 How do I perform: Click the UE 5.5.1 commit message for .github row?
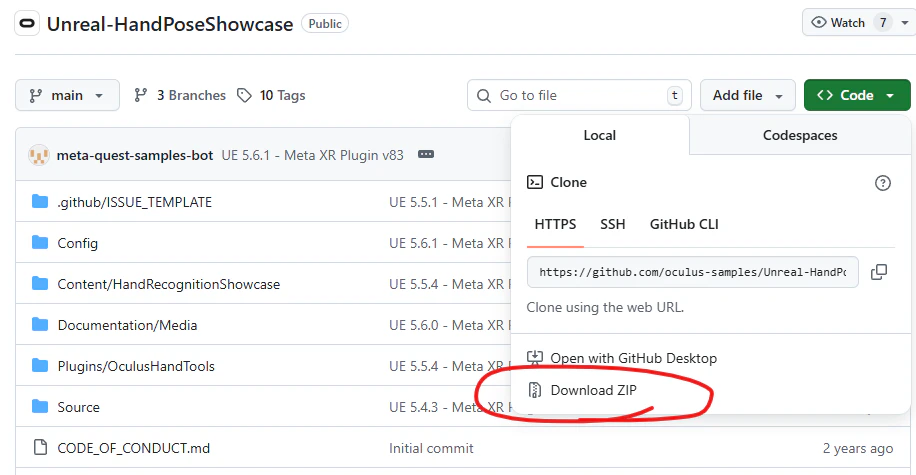click(x=450, y=202)
